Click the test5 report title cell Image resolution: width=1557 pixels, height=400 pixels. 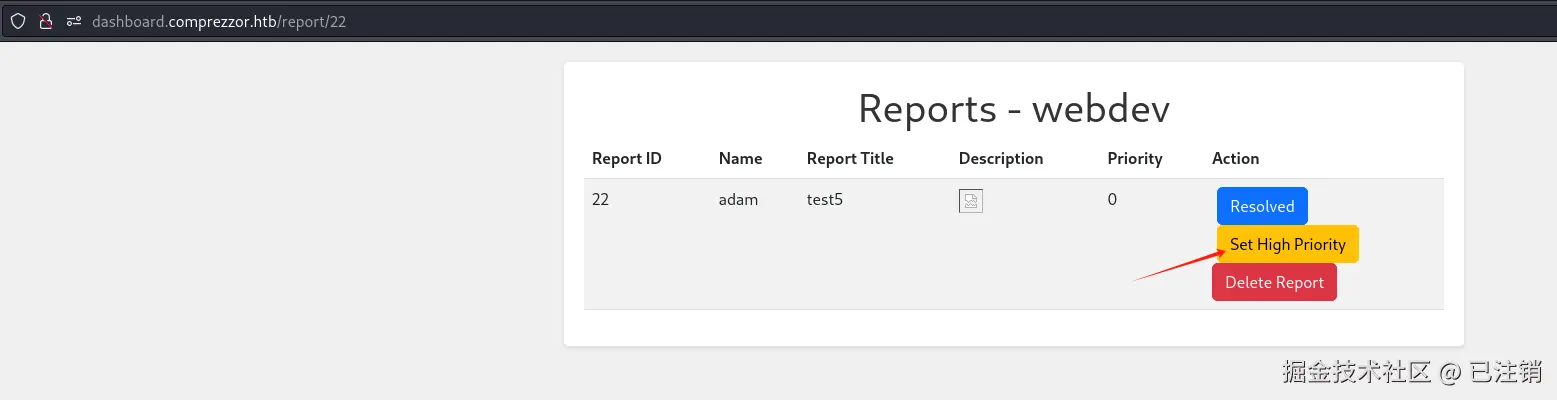(825, 199)
